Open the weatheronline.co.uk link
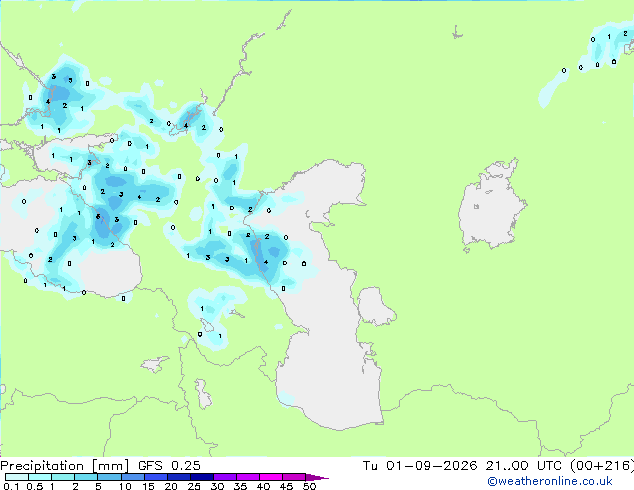 pos(550,481)
